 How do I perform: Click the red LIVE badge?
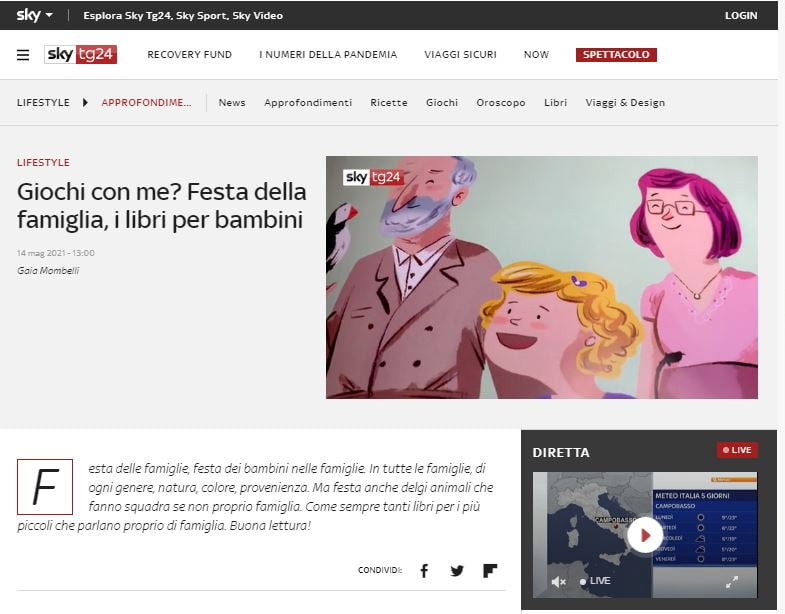pos(737,450)
